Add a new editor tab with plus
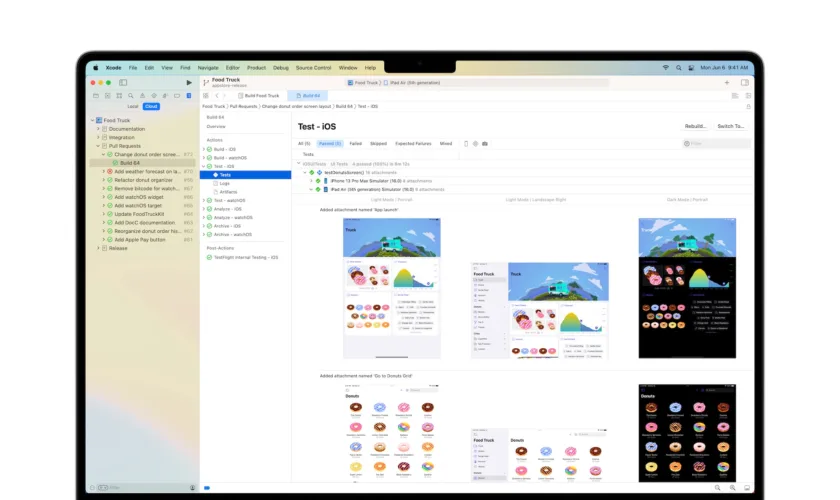This screenshot has width=840, height=500. [727, 83]
